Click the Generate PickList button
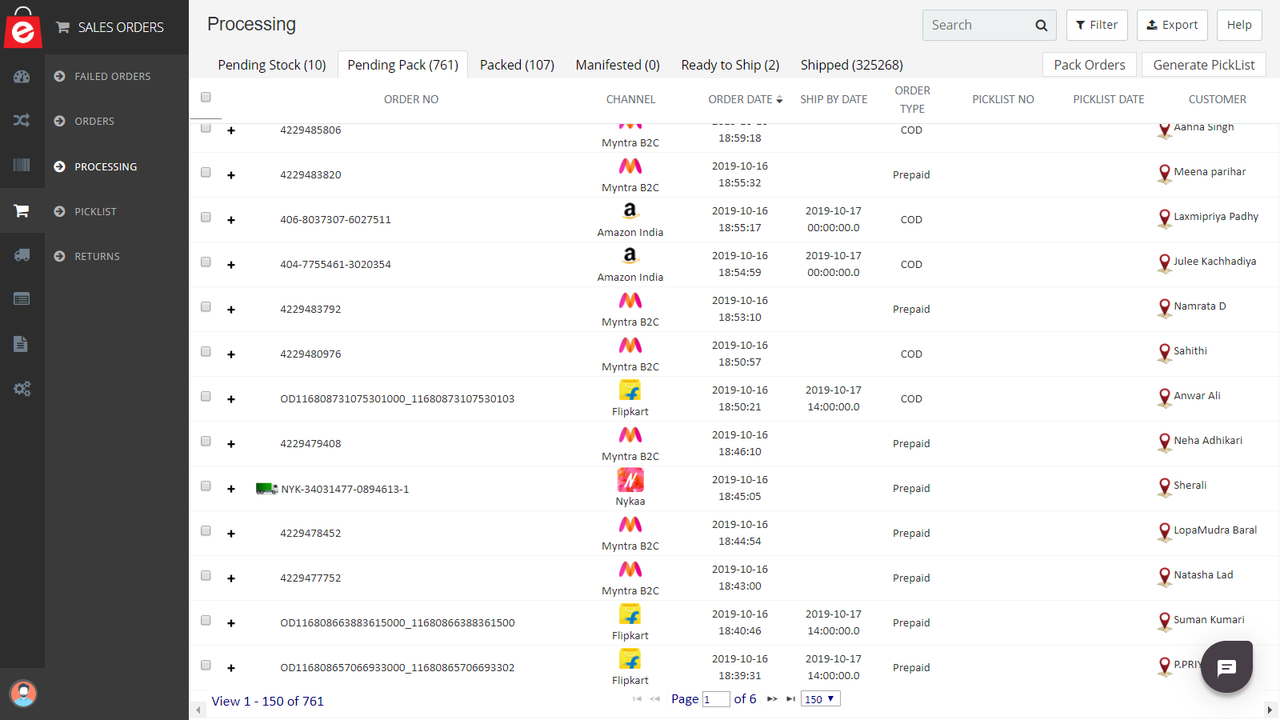The image size is (1280, 720). click(x=1203, y=64)
